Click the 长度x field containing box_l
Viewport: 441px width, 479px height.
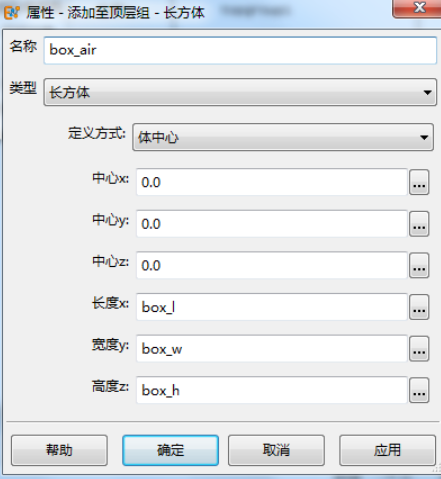pyautogui.click(x=272, y=307)
